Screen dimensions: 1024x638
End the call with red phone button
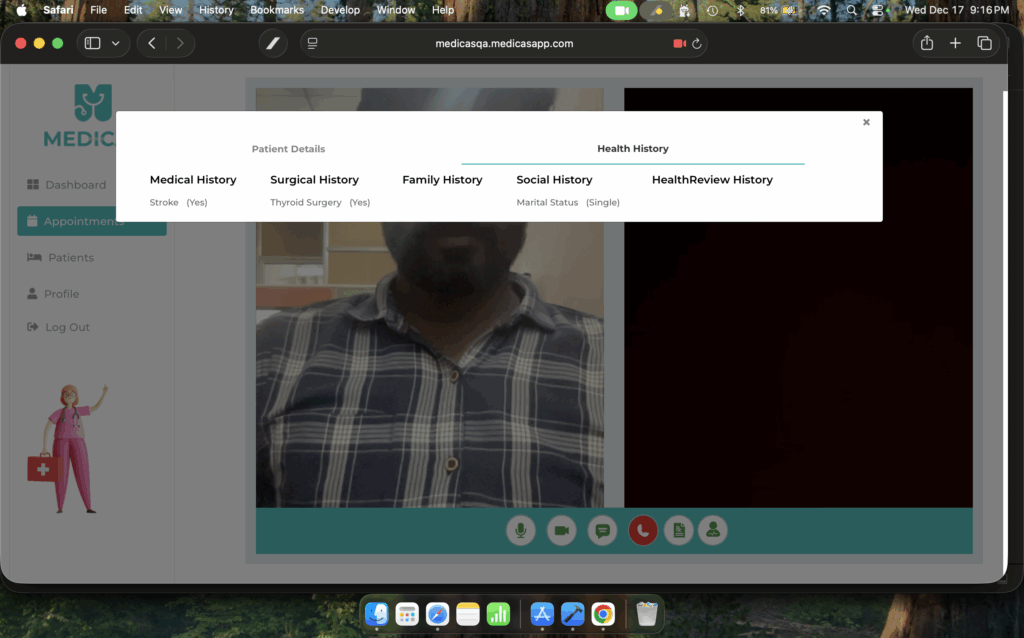tap(643, 530)
